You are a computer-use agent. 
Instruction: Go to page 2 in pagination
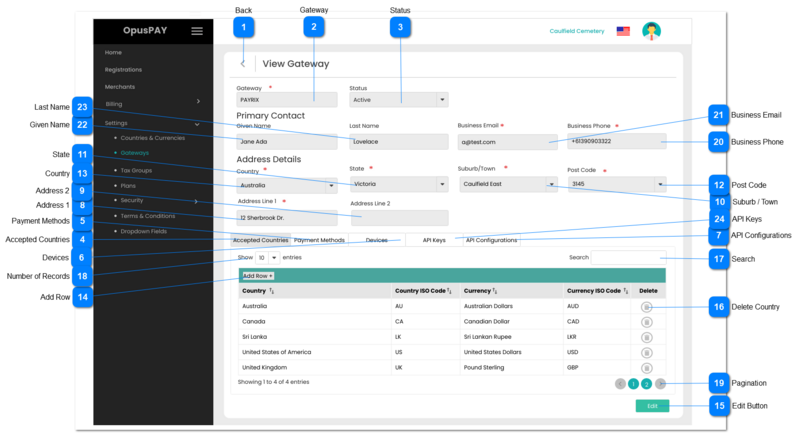[646, 383]
